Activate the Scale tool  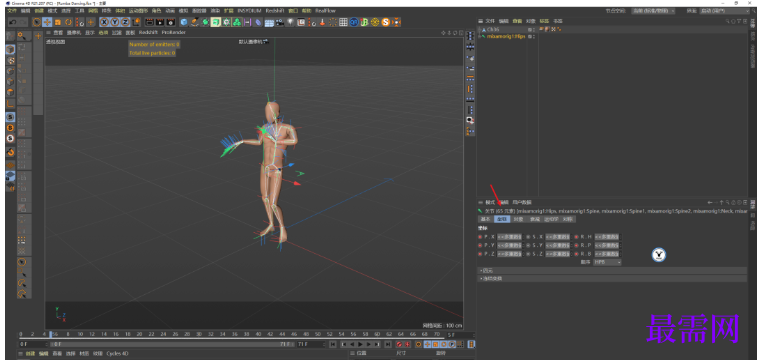58,22
